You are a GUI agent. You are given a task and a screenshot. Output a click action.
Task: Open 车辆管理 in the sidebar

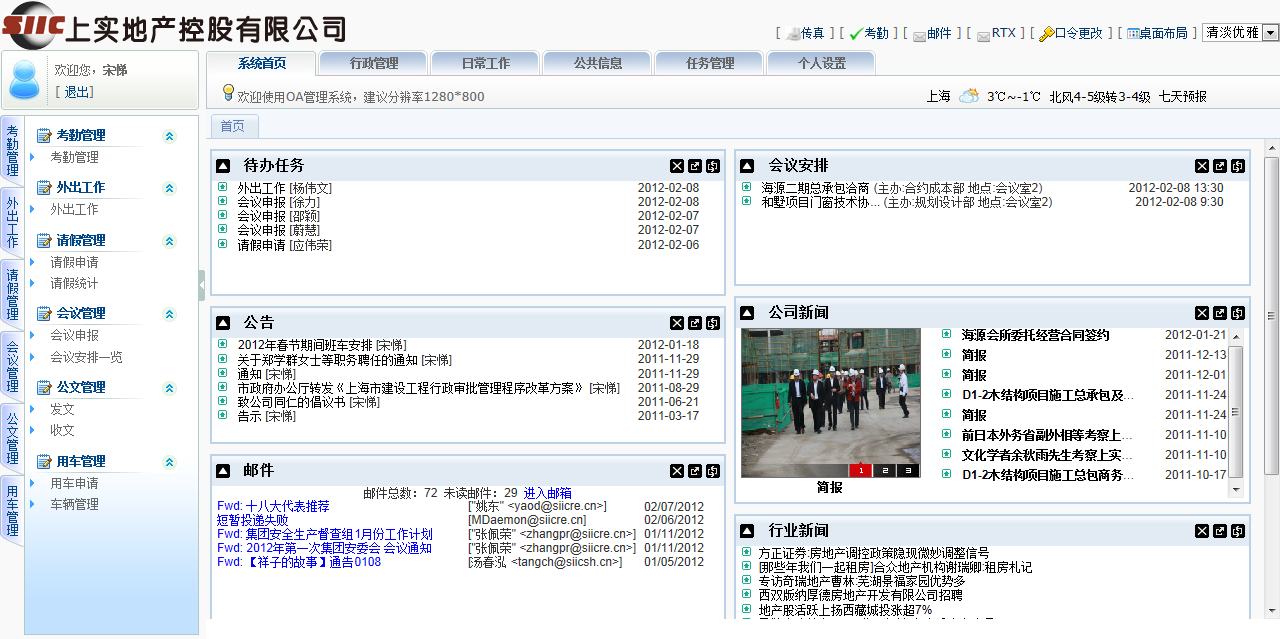75,504
